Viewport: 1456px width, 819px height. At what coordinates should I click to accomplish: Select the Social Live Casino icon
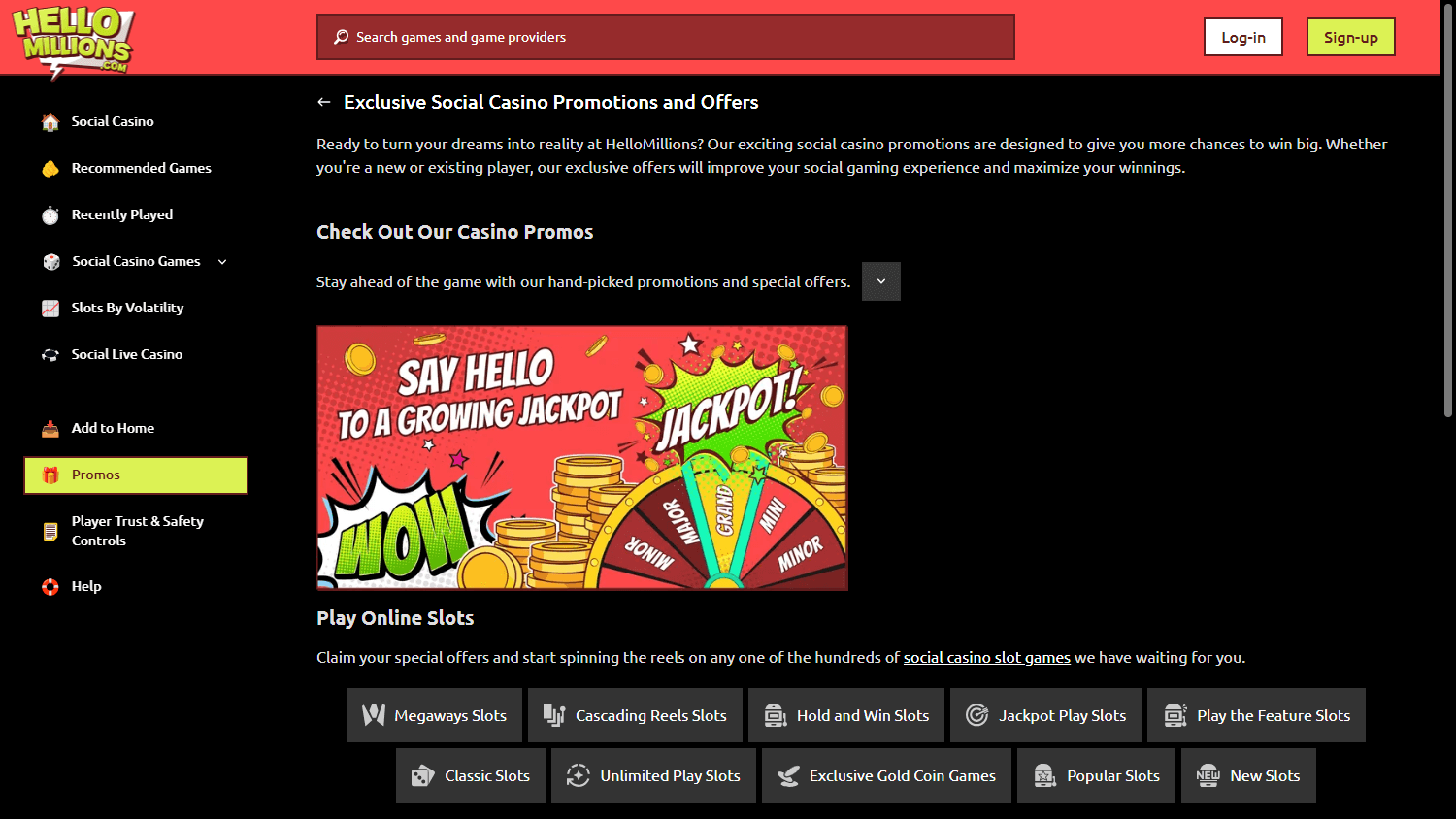pyautogui.click(x=50, y=354)
